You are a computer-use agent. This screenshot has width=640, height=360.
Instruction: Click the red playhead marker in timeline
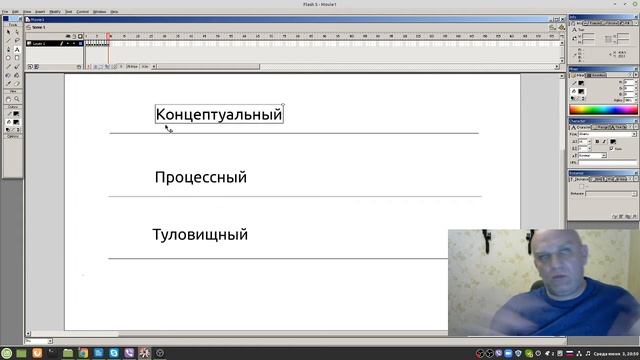109,36
